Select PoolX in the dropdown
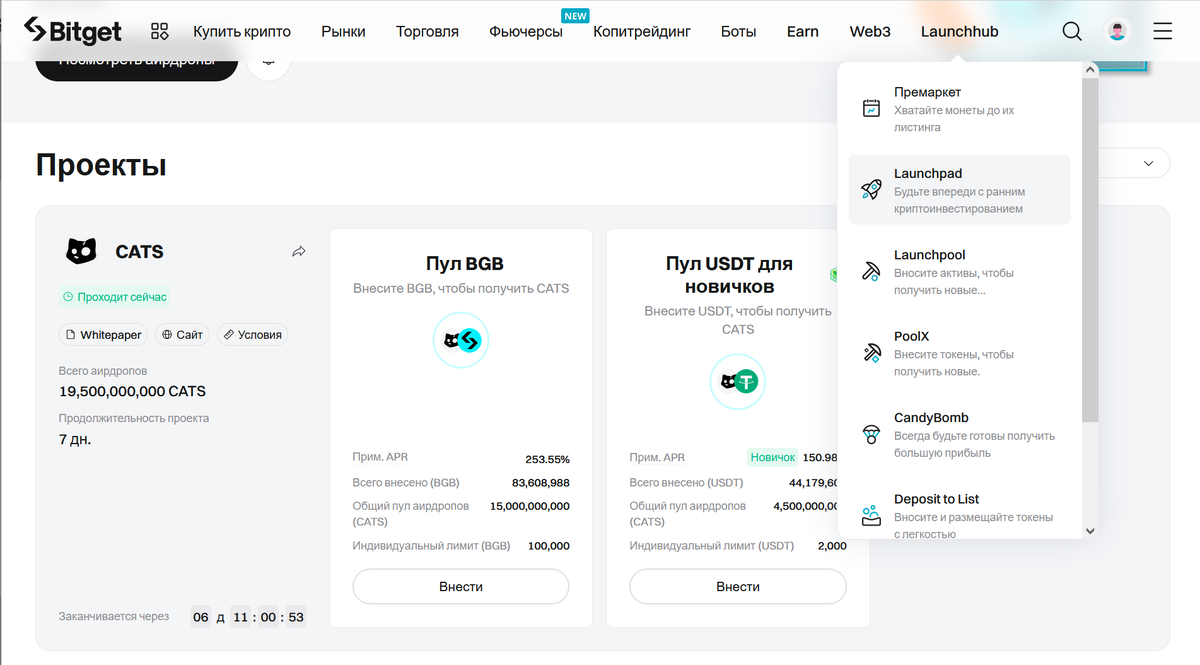Viewport: 1200px width, 665px height. pos(959,352)
